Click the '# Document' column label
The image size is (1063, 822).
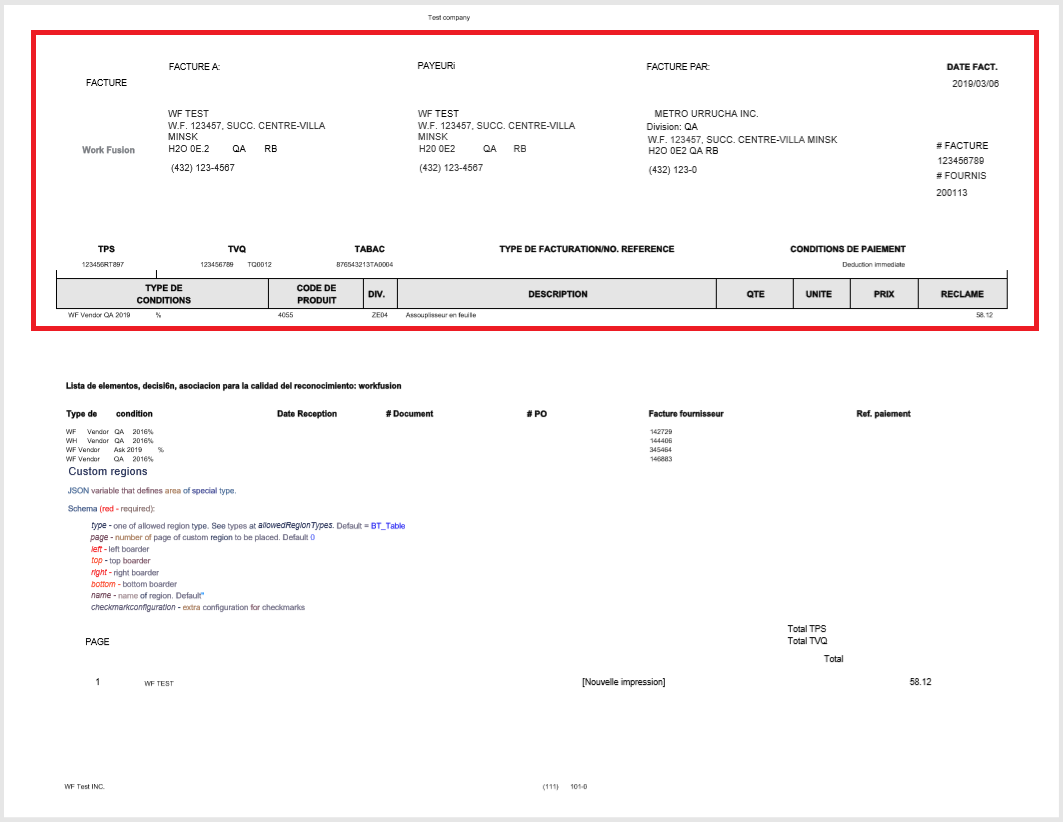(x=409, y=413)
